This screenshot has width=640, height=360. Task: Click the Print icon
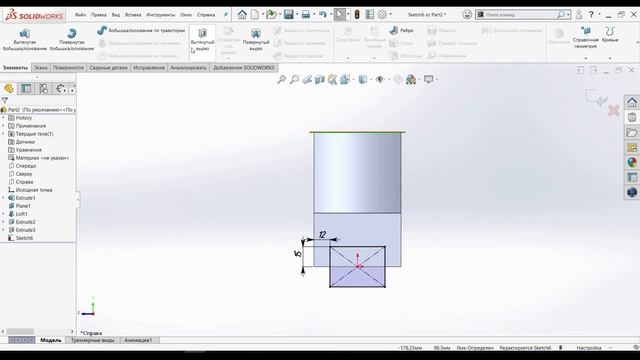tap(306, 15)
